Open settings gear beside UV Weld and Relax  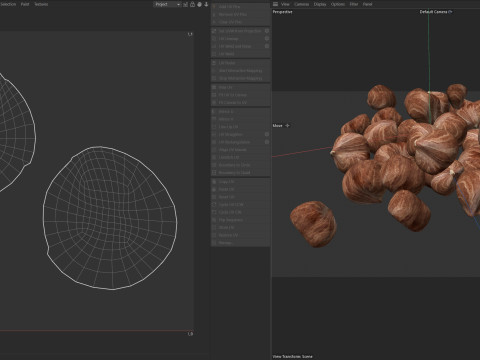[267, 46]
